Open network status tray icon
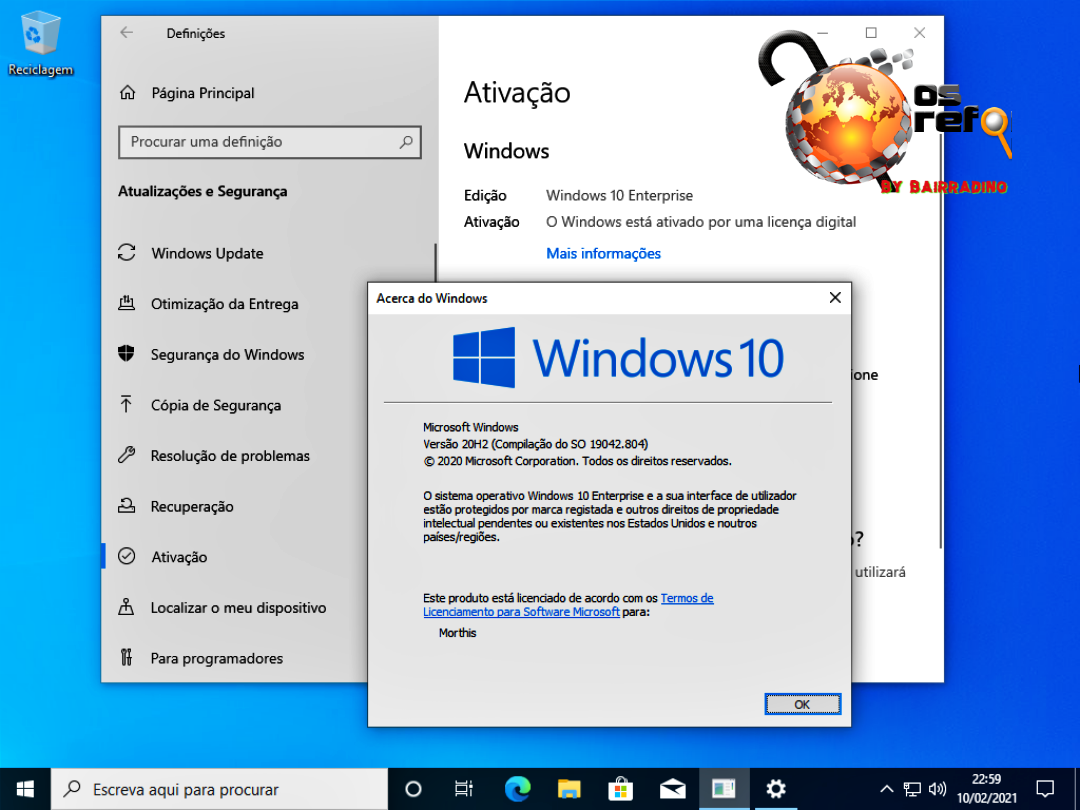Screen dimensions: 1080x810 tap(912, 789)
